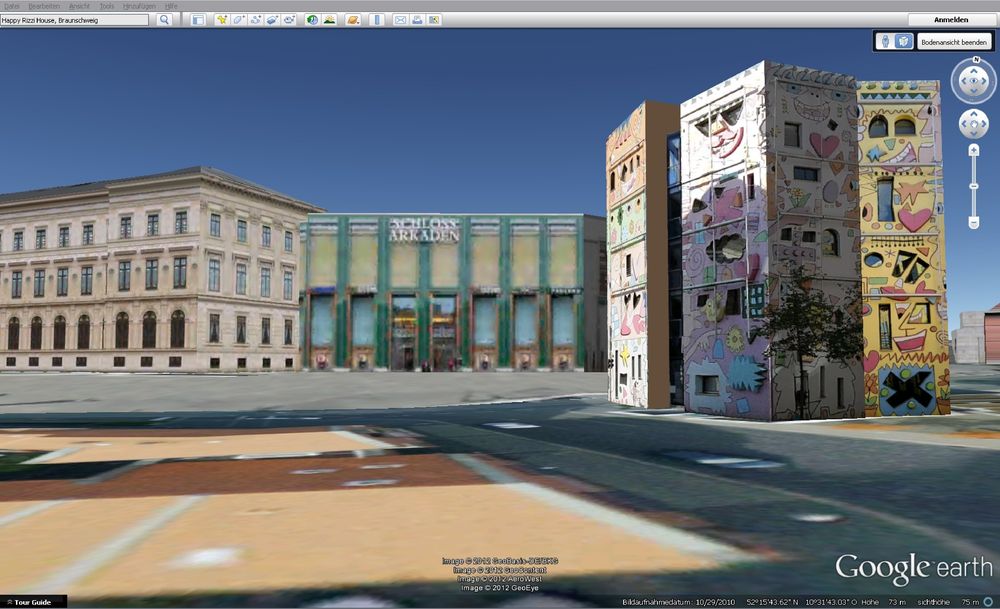Select the add path tool
Viewport: 1000px width, 609px height.
tap(256, 20)
